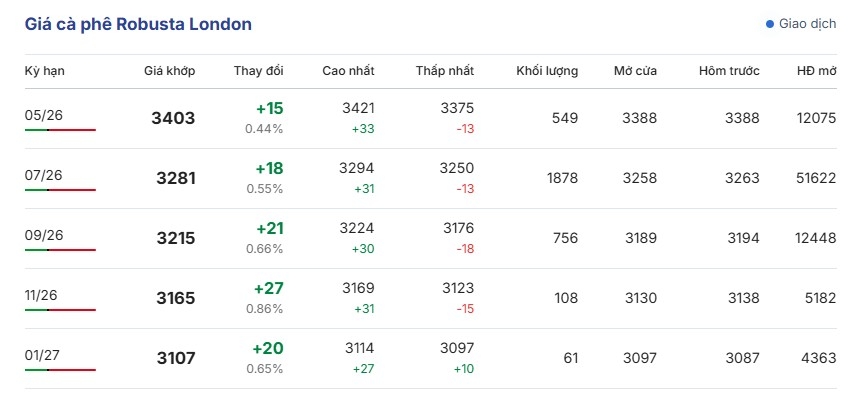Image resolution: width=864 pixels, height=402 pixels.
Task: Select the 09/26 contract term
Action: 44,235
